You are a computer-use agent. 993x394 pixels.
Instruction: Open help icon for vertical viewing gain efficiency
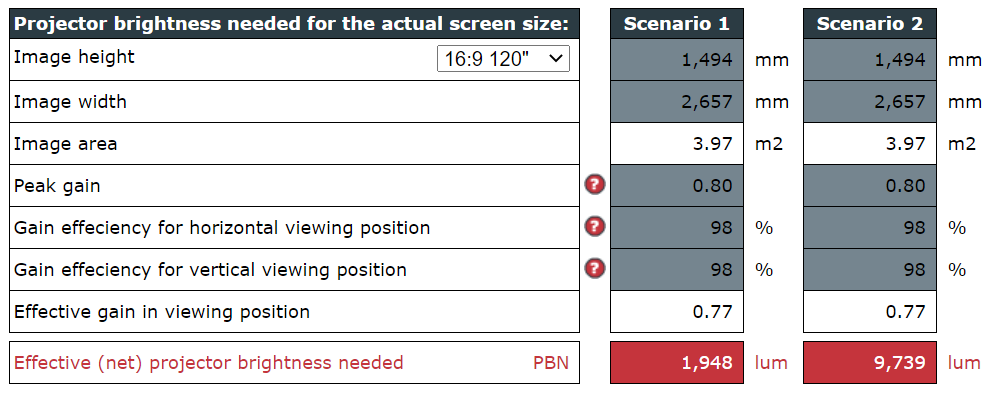tap(594, 269)
